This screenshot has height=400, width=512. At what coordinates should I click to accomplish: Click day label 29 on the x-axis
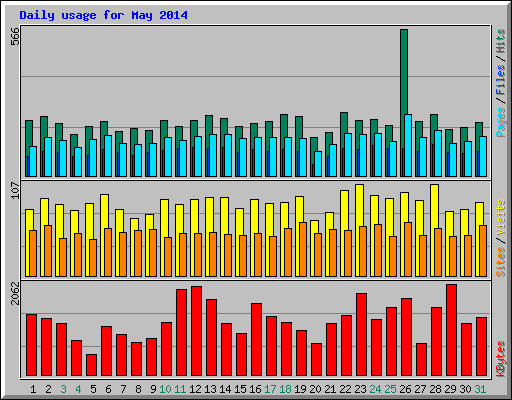[x=450, y=389]
